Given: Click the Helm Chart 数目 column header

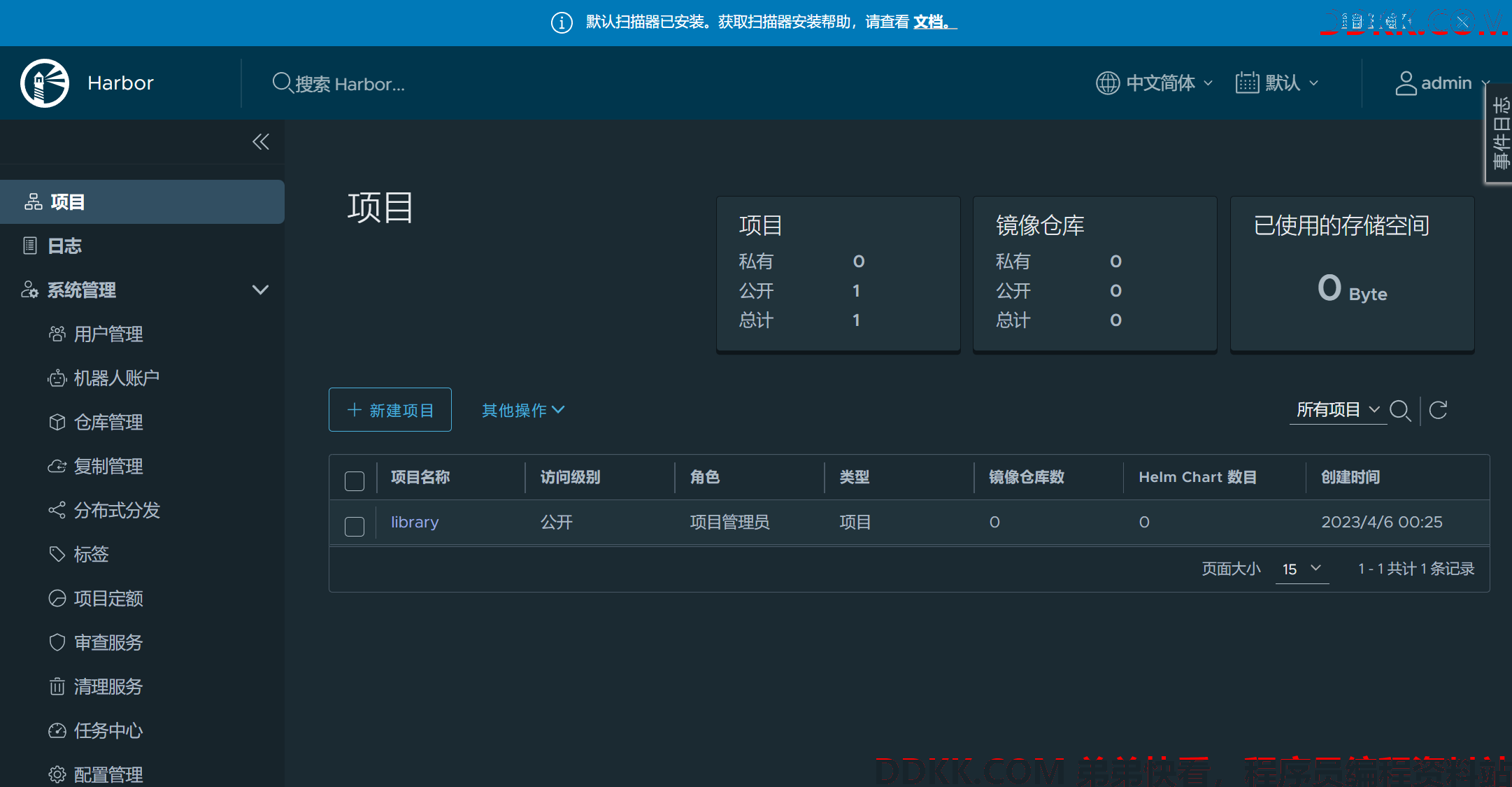Looking at the screenshot, I should pos(1197,477).
